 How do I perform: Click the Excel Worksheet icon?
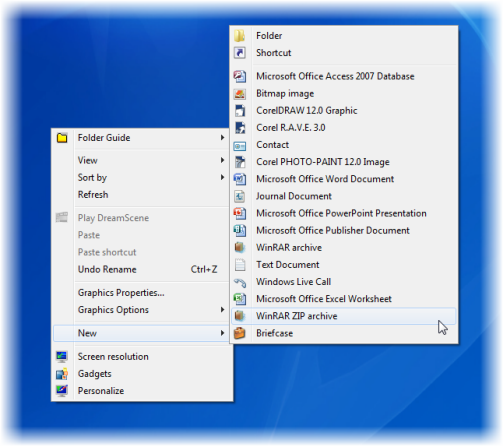[x=240, y=299]
